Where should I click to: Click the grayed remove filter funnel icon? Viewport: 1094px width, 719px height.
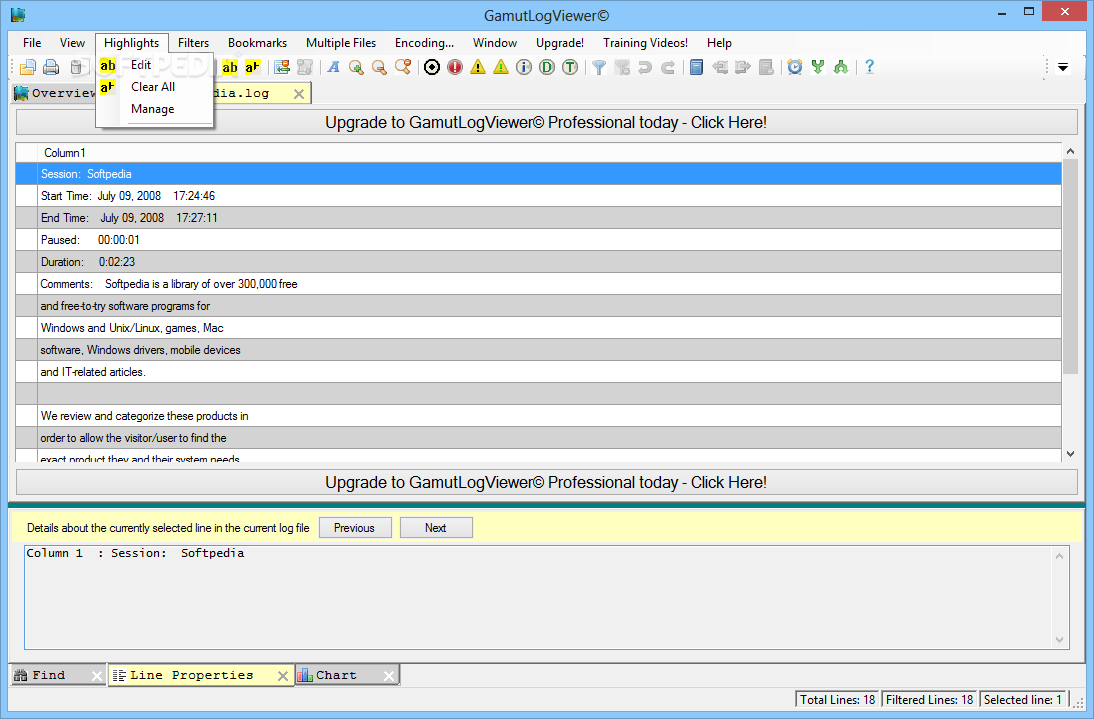[622, 67]
